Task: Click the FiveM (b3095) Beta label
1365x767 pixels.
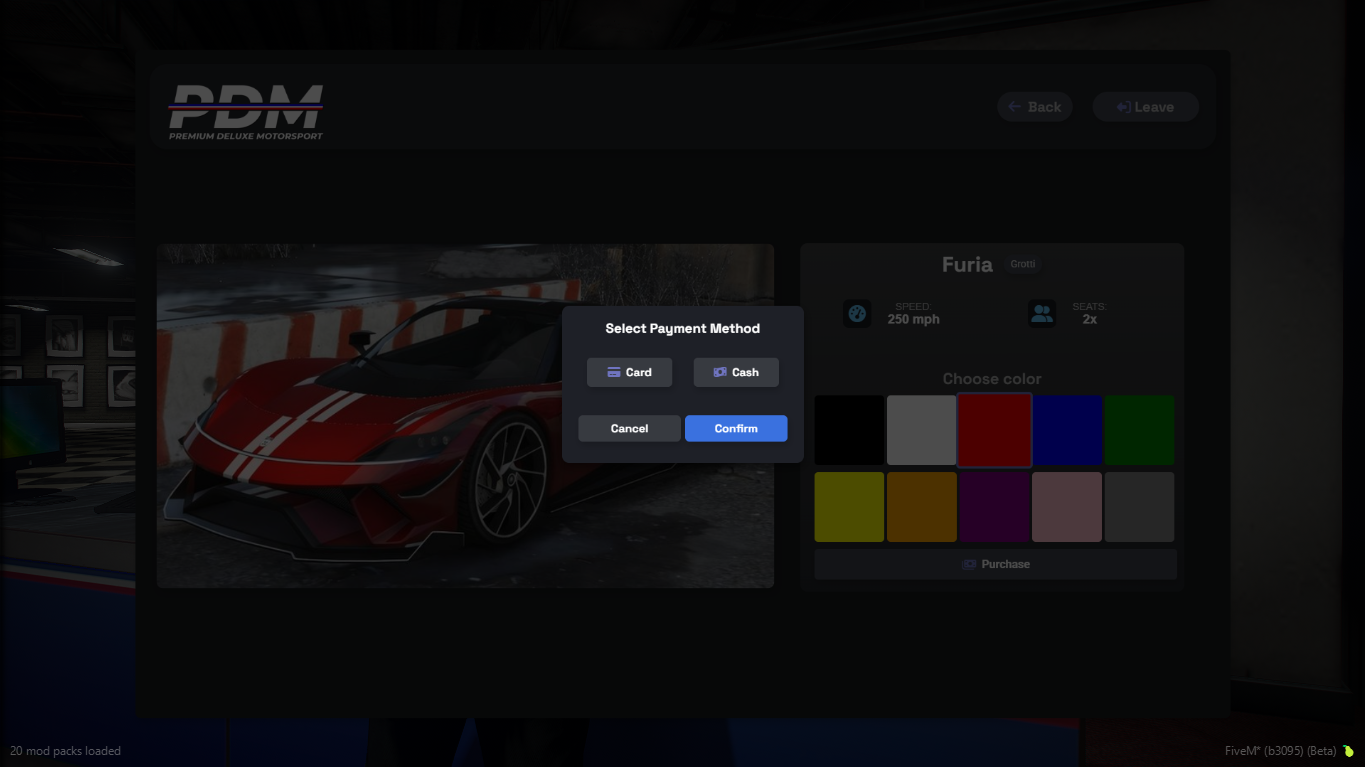Action: (1280, 751)
